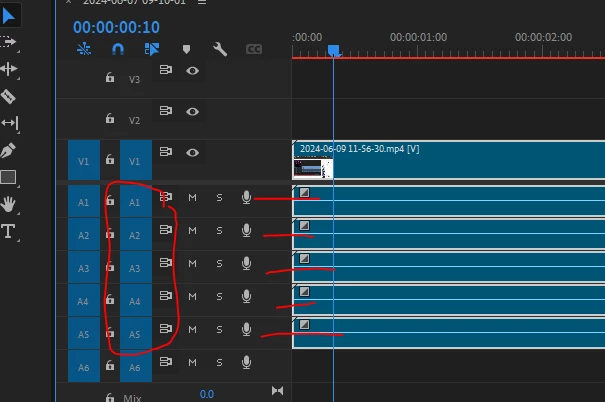This screenshot has height=402, width=605.
Task: Hide track V3 output eye
Action: (x=193, y=71)
